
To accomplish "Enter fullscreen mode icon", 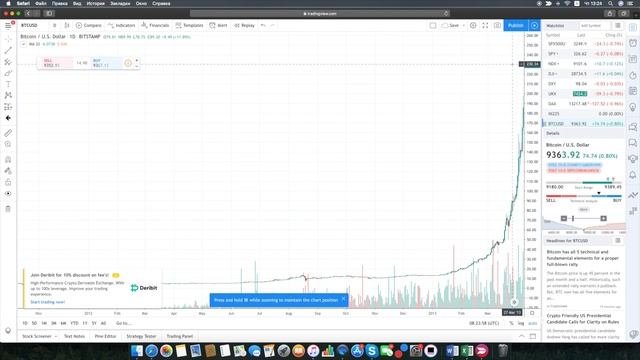I will point(485,25).
